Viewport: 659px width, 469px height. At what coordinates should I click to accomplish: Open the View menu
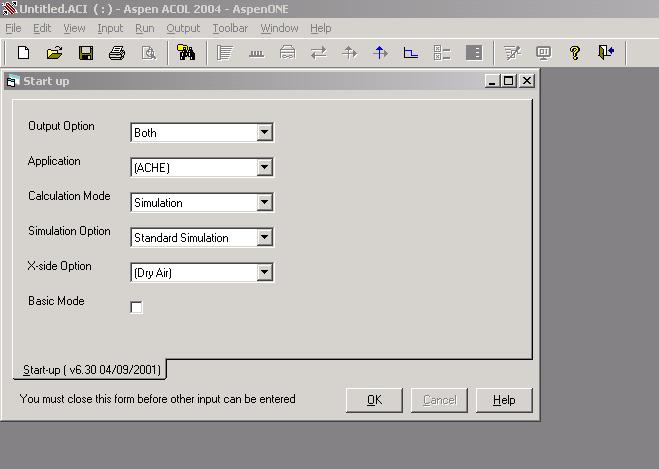coord(74,28)
